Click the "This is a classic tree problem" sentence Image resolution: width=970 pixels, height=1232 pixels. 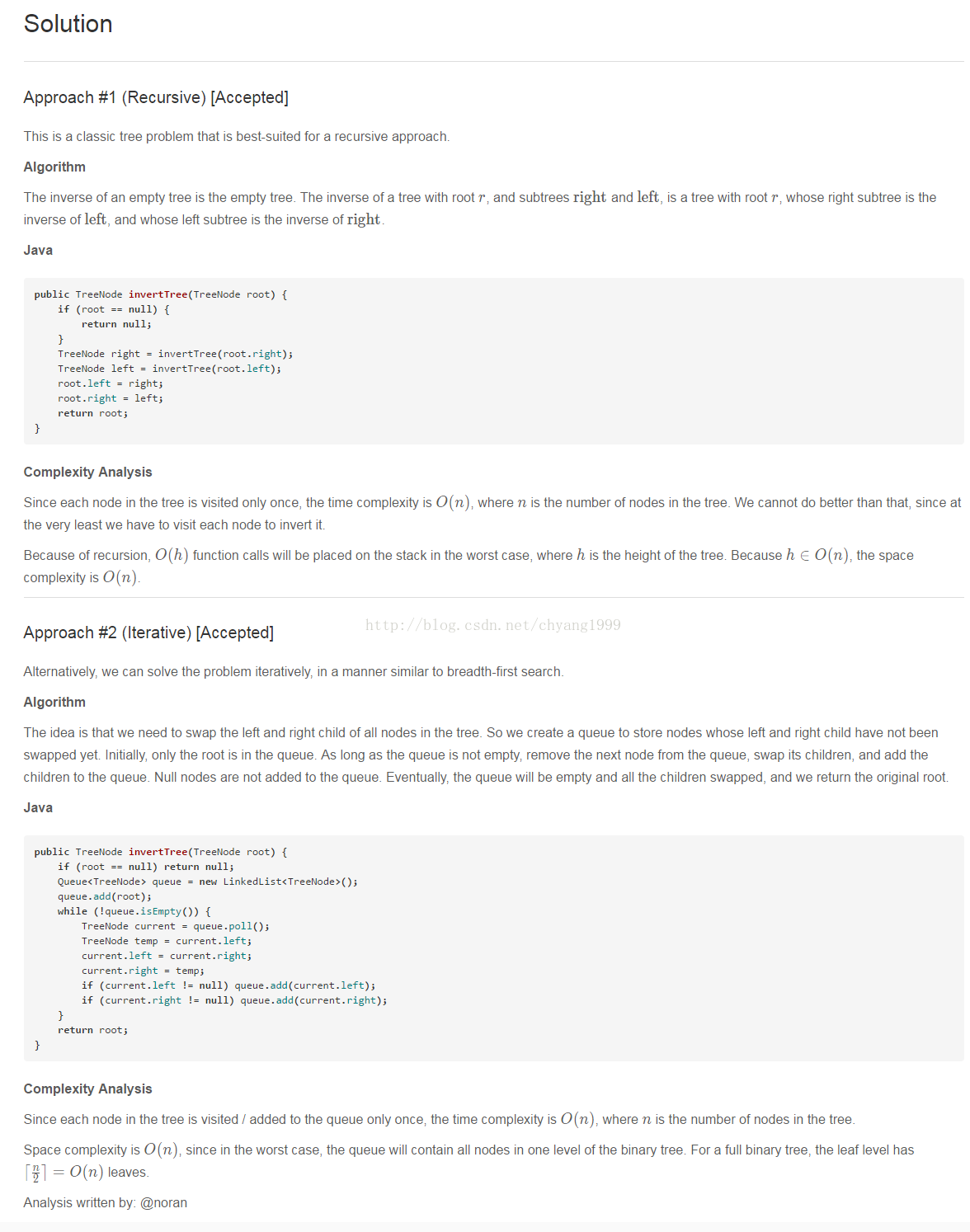coord(236,136)
